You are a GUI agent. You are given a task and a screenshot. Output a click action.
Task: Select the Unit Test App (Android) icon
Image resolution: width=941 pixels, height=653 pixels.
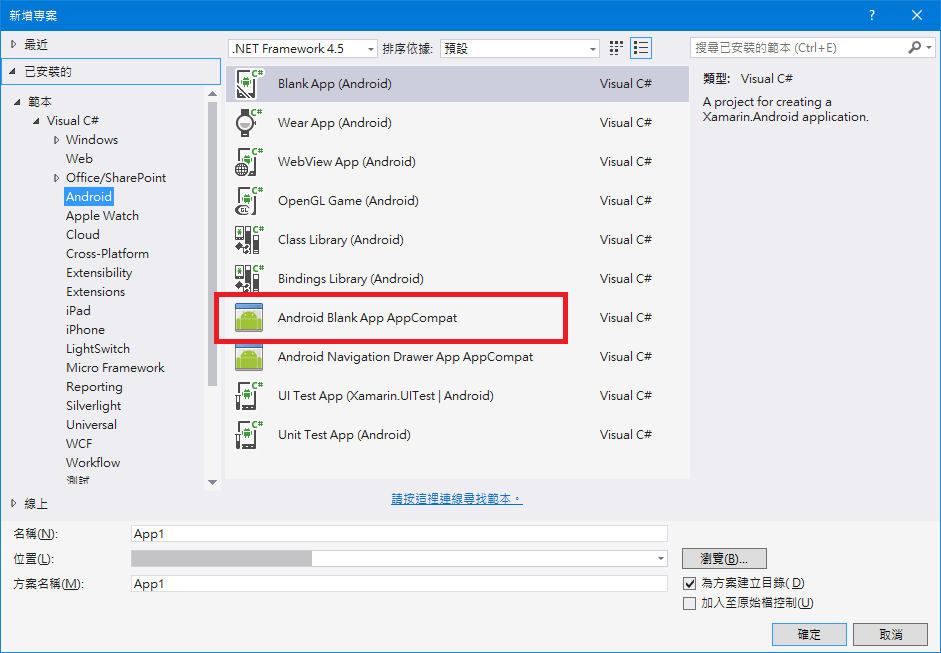[249, 435]
